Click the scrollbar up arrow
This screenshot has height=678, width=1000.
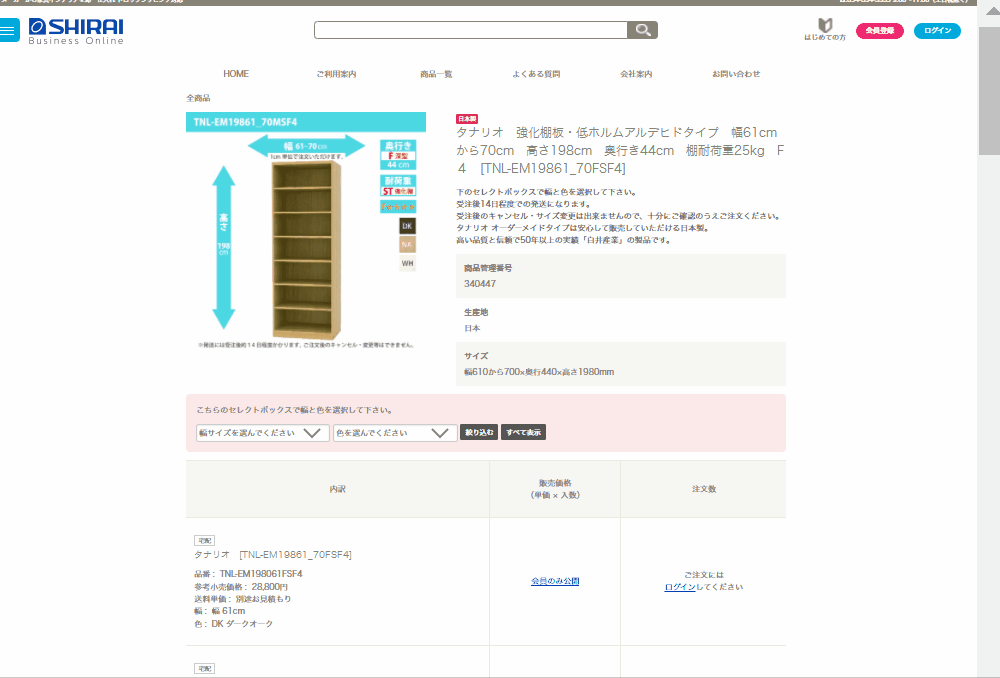pos(992,10)
